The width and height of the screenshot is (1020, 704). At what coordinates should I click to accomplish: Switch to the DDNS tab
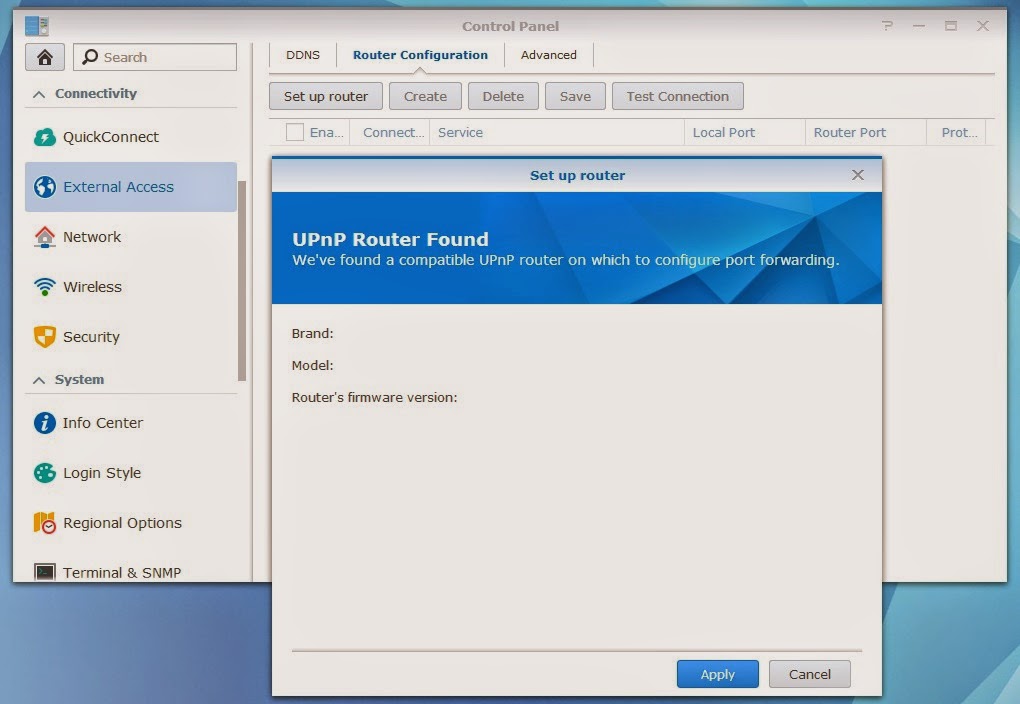(x=302, y=55)
